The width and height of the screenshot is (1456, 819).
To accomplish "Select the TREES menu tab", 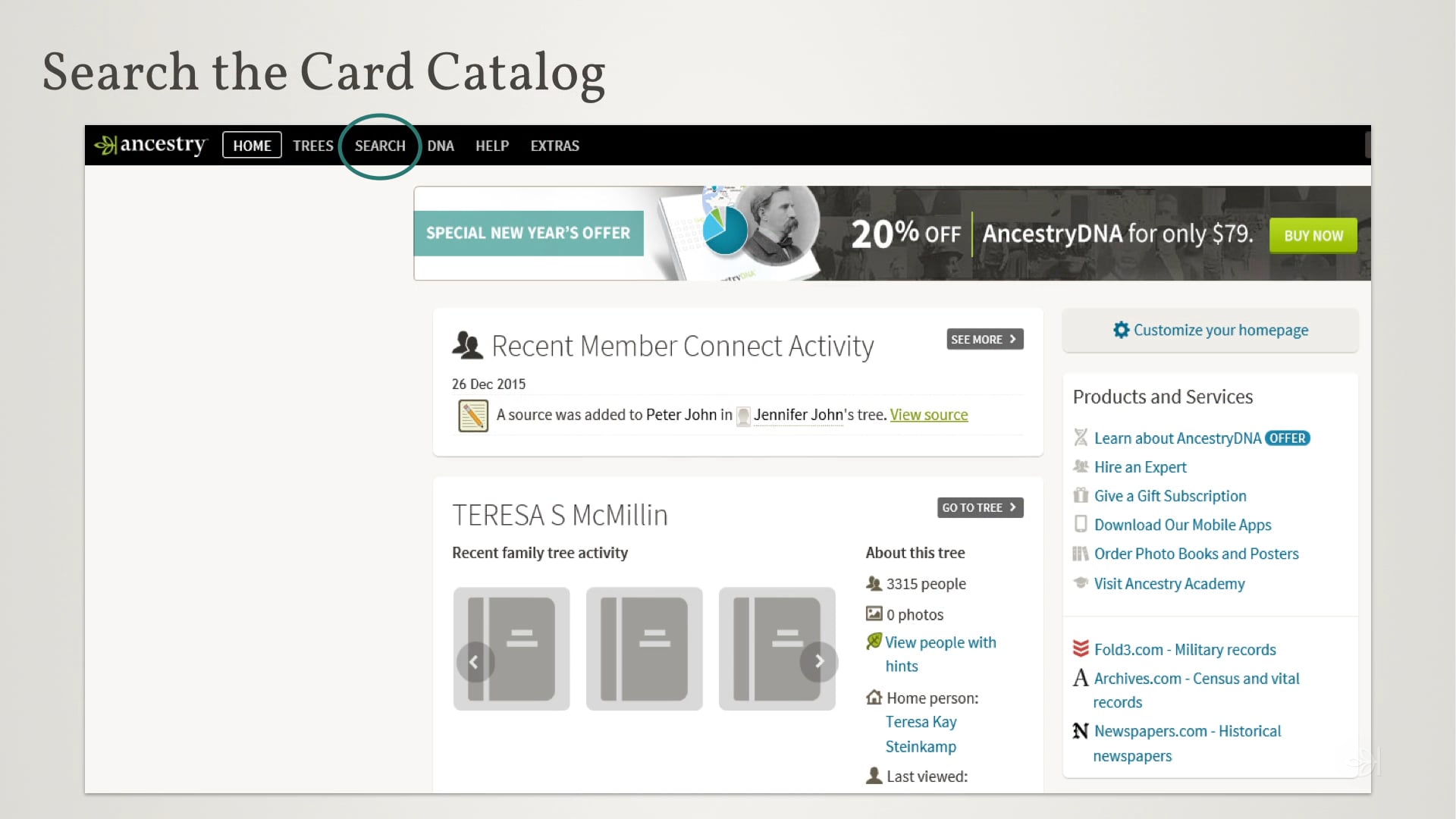I will click(312, 145).
